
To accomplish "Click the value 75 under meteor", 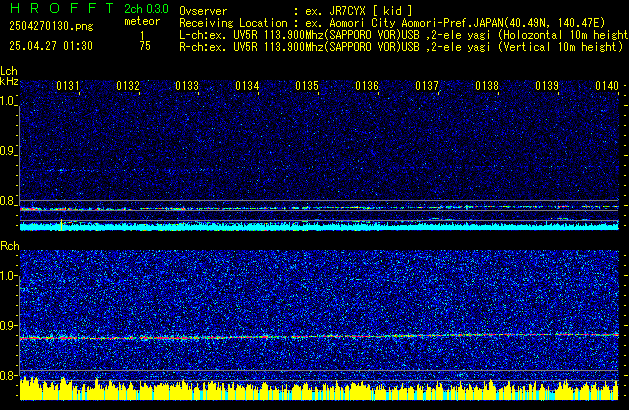I will 145,46.
